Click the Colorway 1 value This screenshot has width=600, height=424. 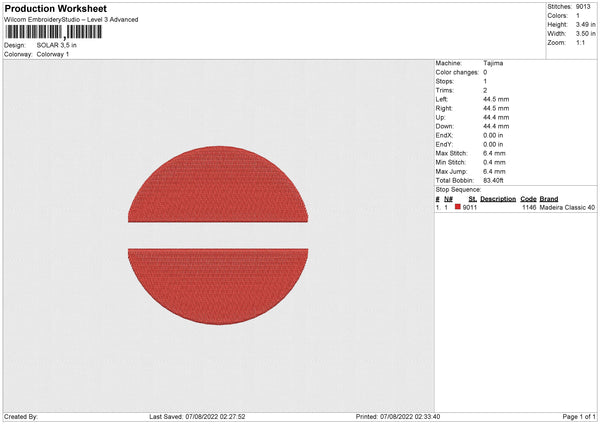pos(53,54)
